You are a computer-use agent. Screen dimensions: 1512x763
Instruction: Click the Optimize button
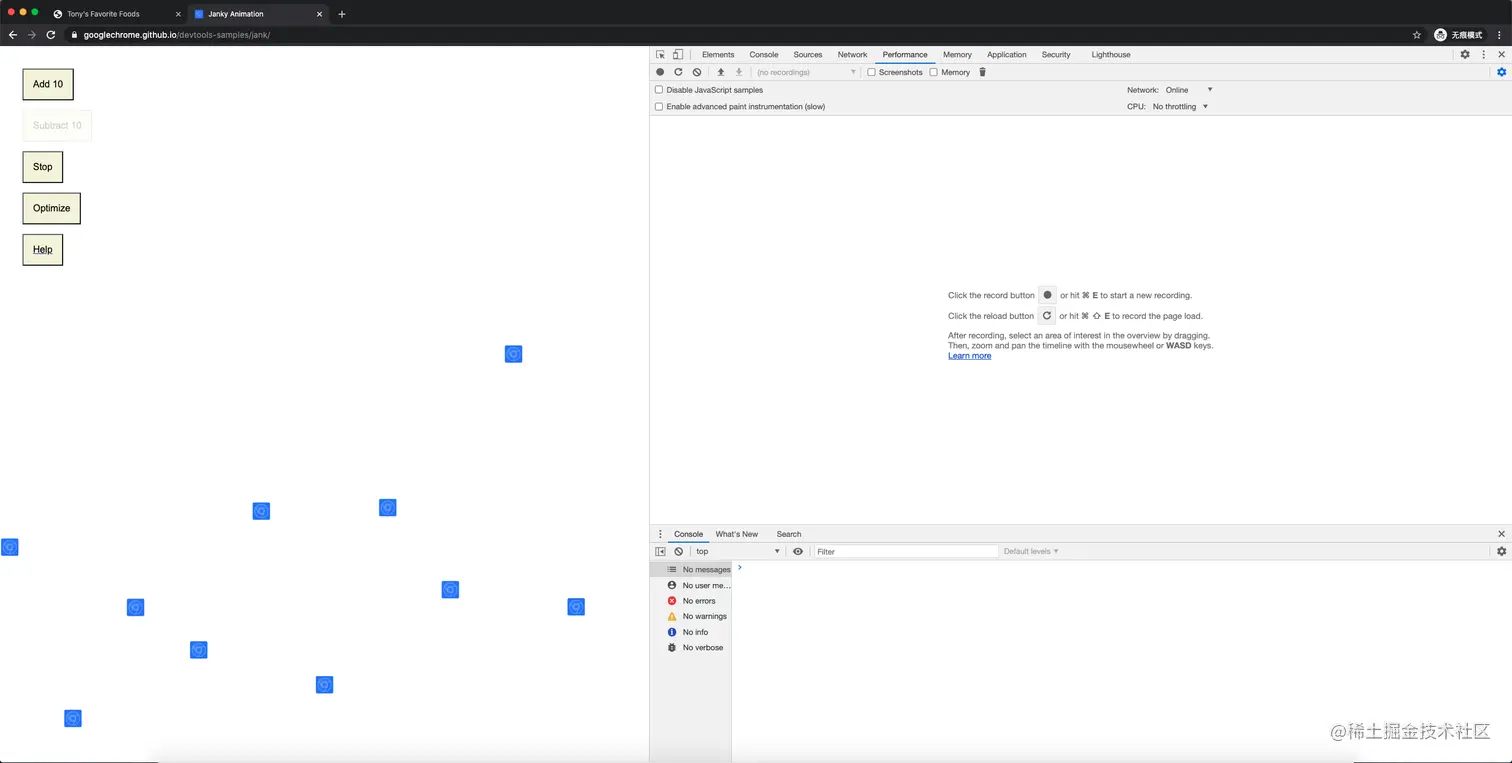coord(52,208)
